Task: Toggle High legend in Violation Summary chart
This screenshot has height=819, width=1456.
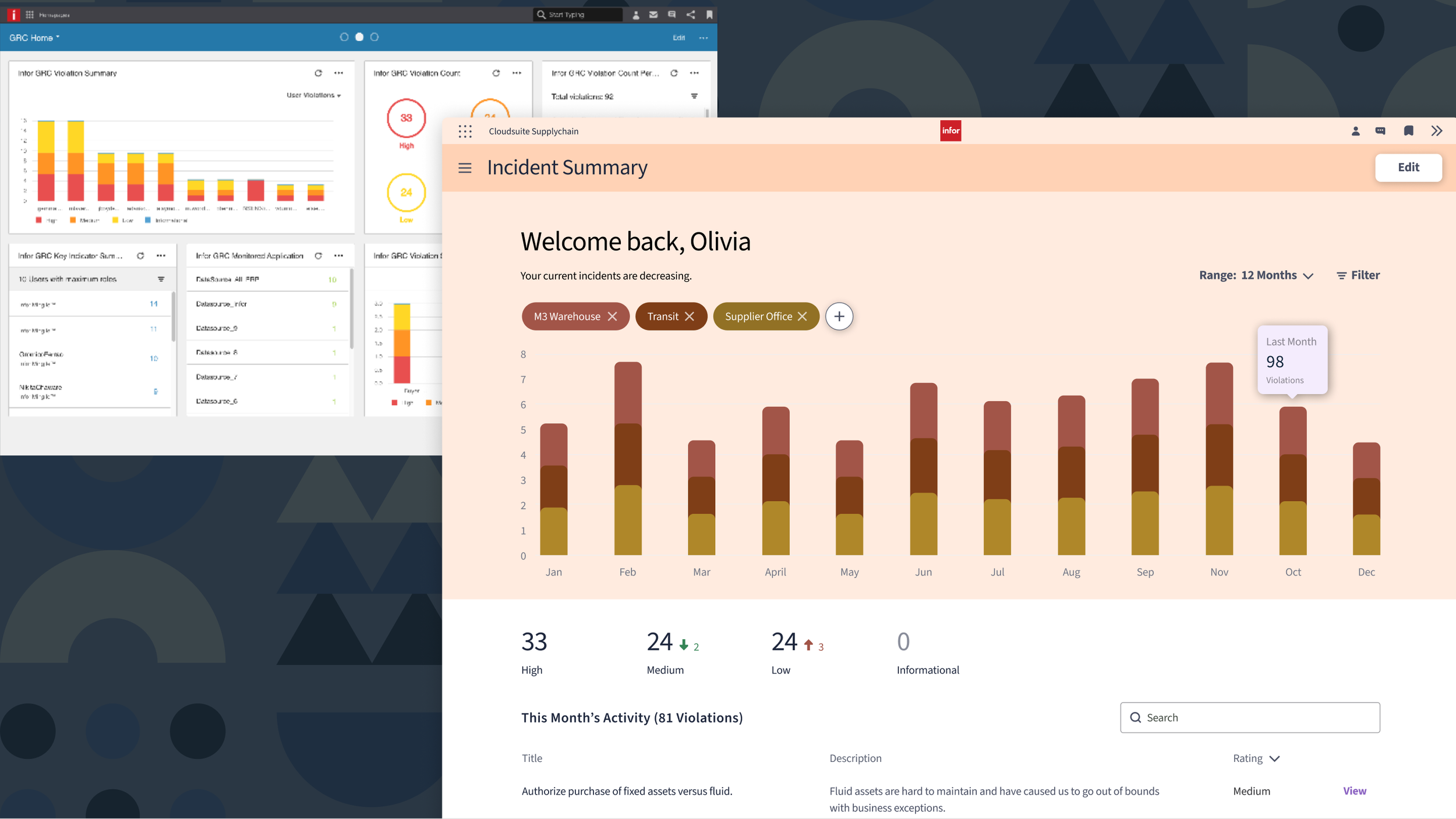Action: point(46,221)
